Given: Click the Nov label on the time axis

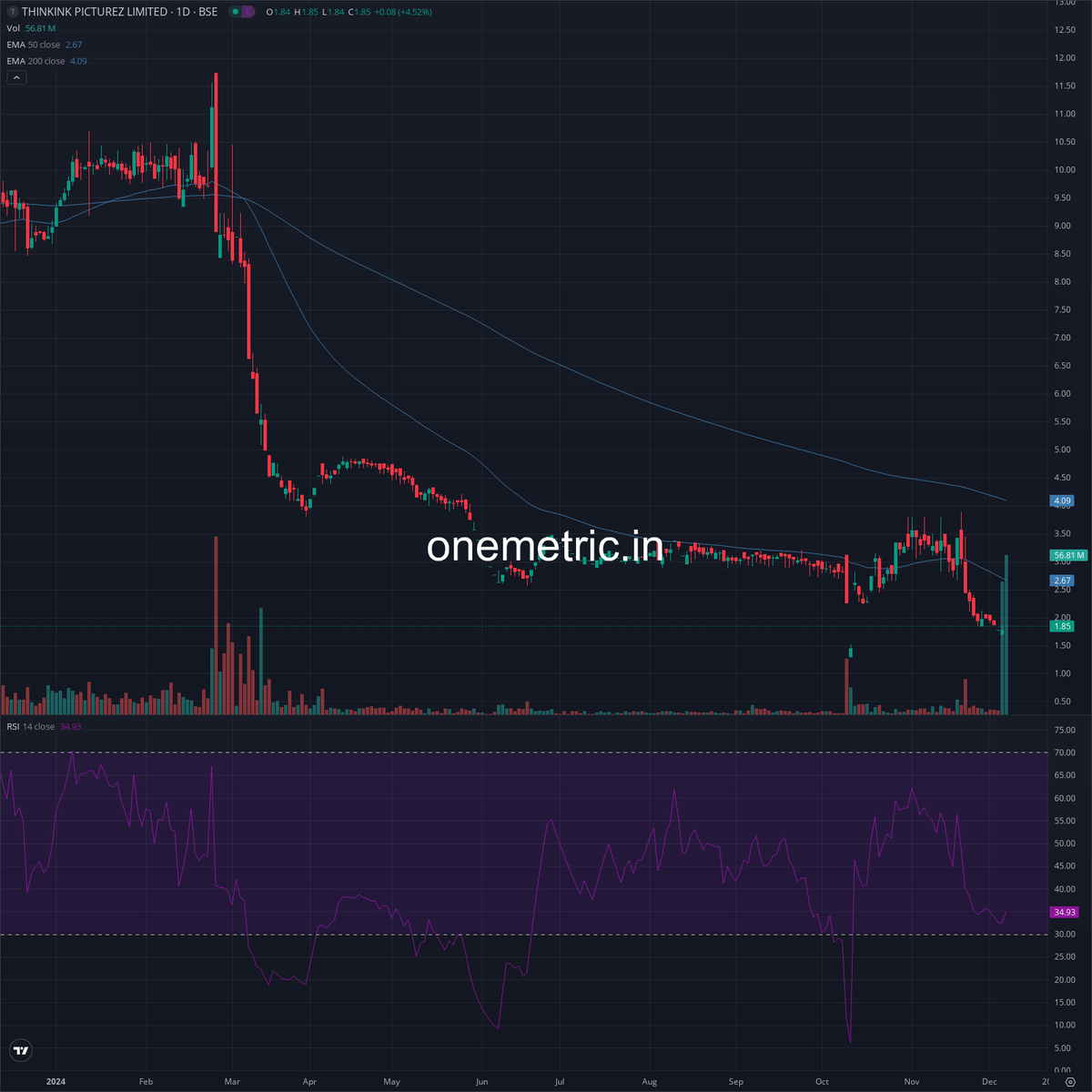Looking at the screenshot, I should 912,1082.
